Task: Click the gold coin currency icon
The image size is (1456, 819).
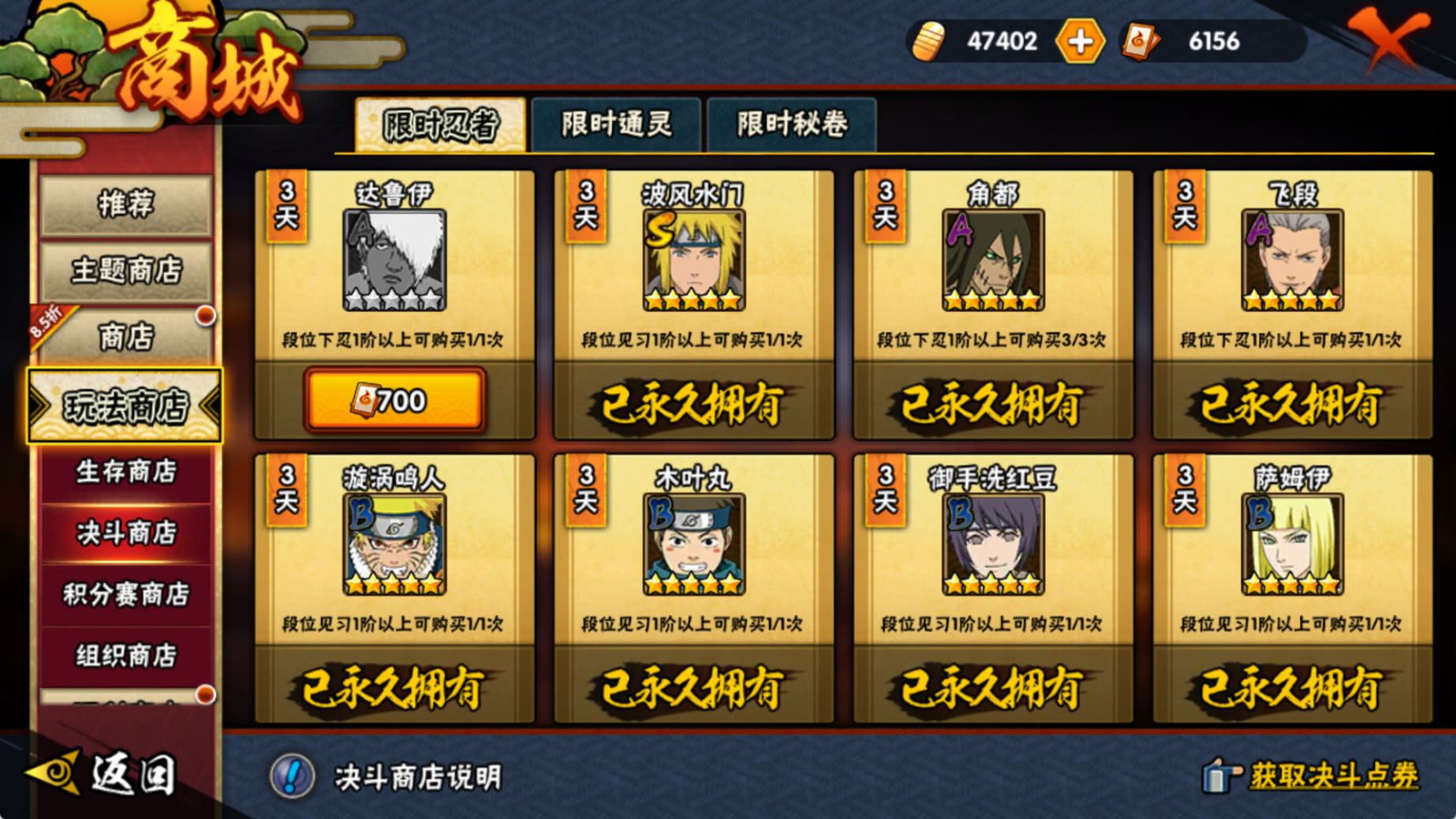Action: [x=928, y=41]
